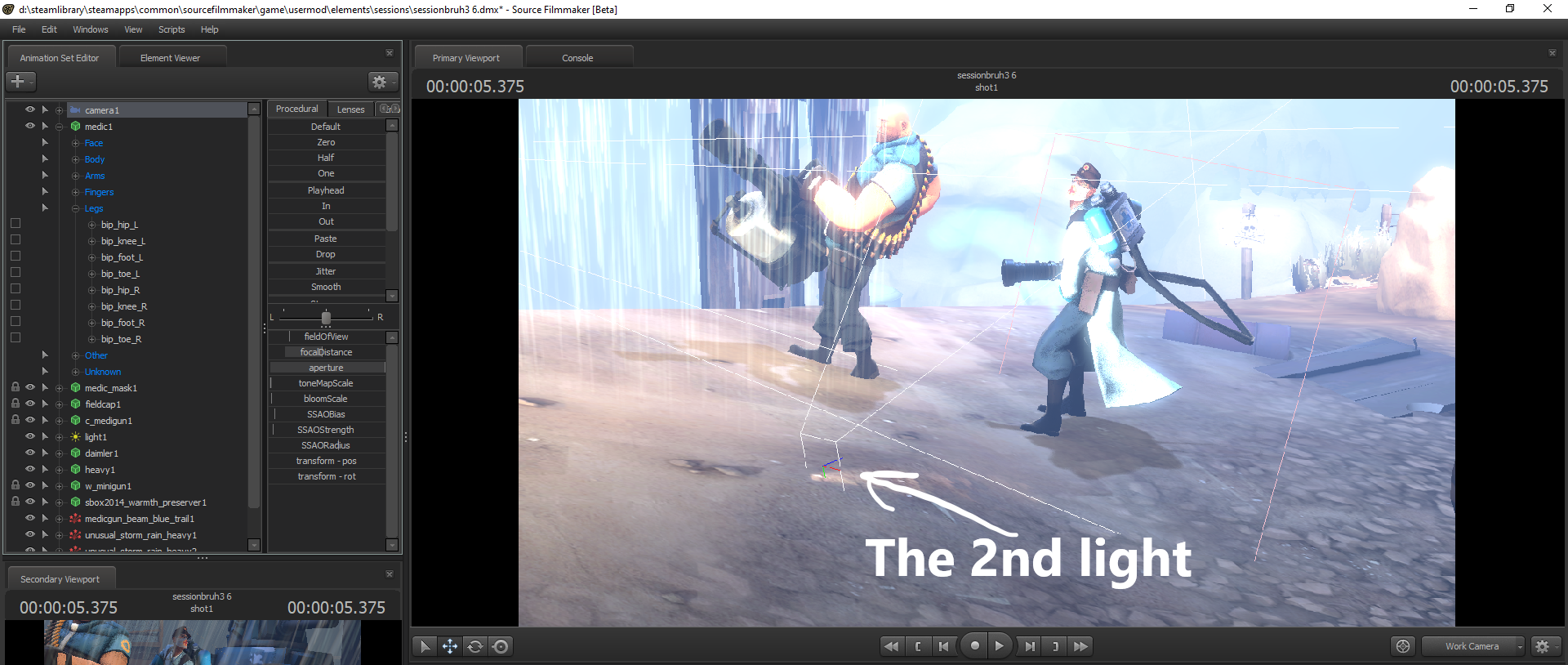Click the lock icon for w_minigun1
Image resolution: width=1568 pixels, height=665 pixels.
(16, 485)
